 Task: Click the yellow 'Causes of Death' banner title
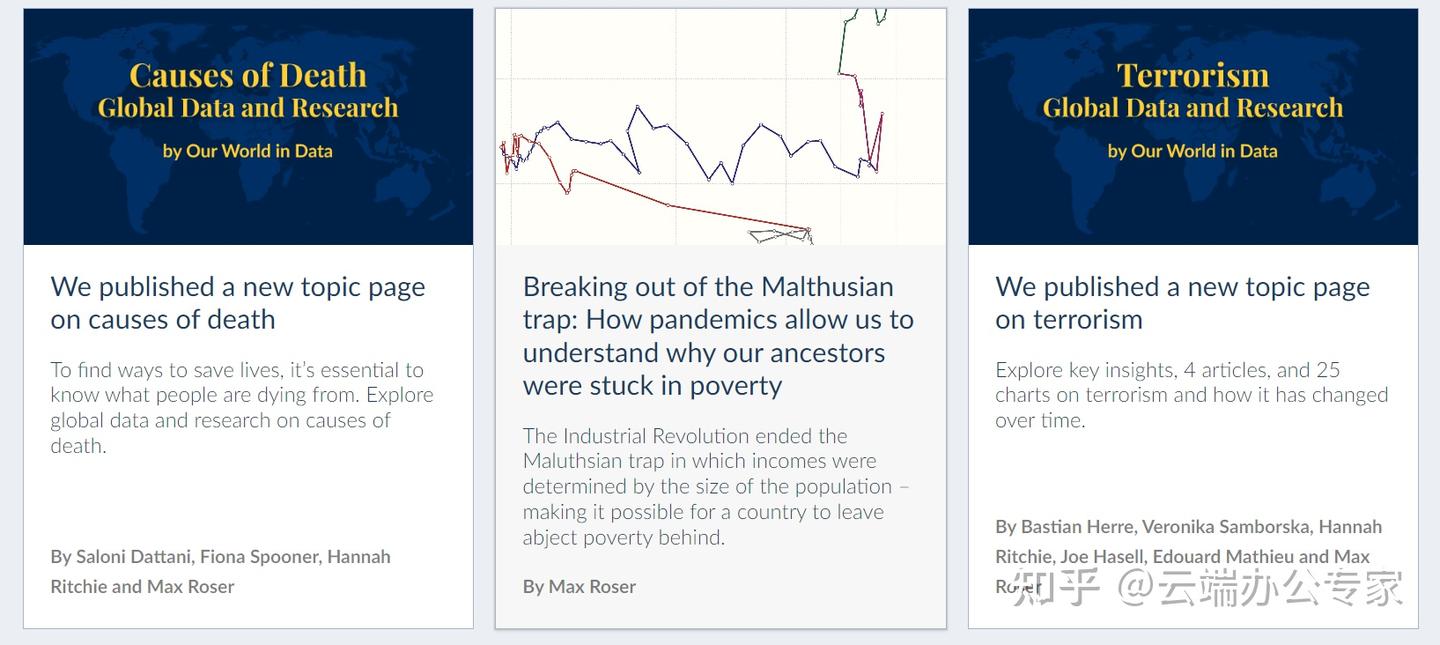click(x=248, y=75)
